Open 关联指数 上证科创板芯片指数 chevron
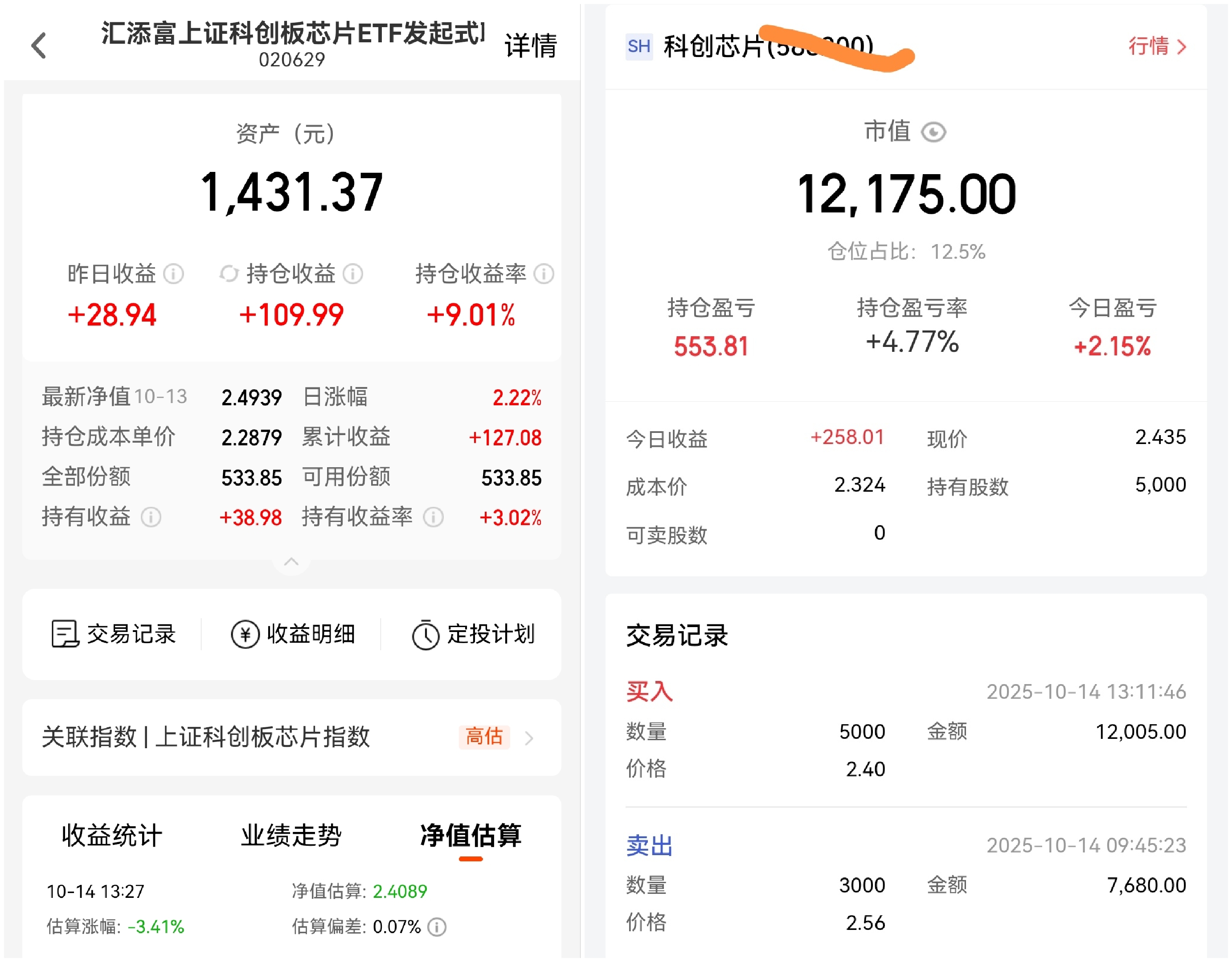 (528, 738)
